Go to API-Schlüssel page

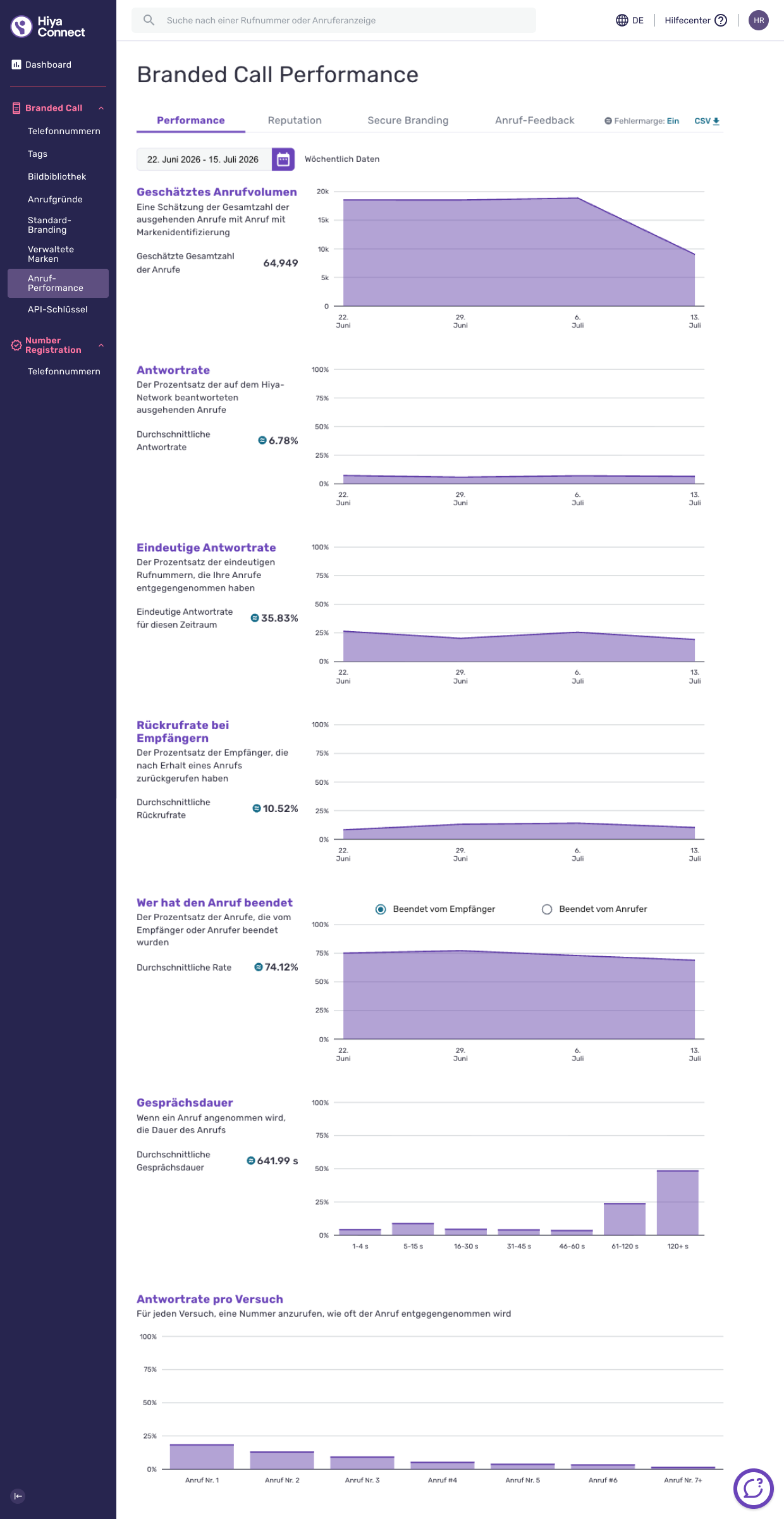[58, 309]
